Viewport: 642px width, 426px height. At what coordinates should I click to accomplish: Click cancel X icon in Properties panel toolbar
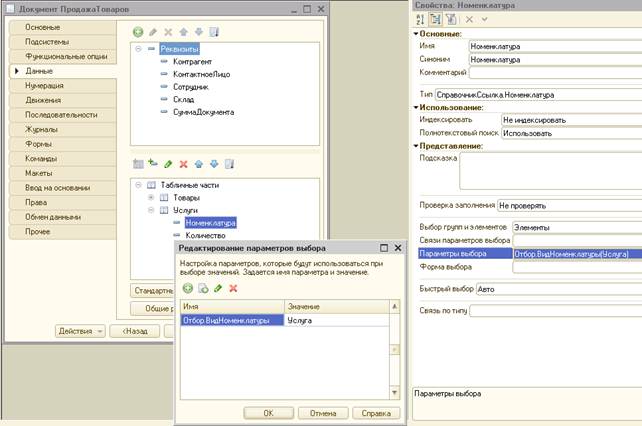click(x=469, y=19)
